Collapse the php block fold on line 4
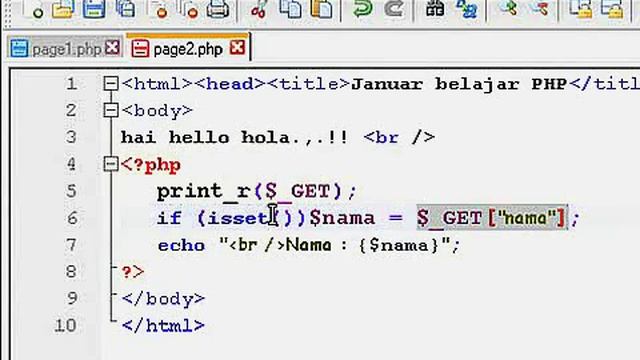The image size is (640, 360). click(111, 164)
